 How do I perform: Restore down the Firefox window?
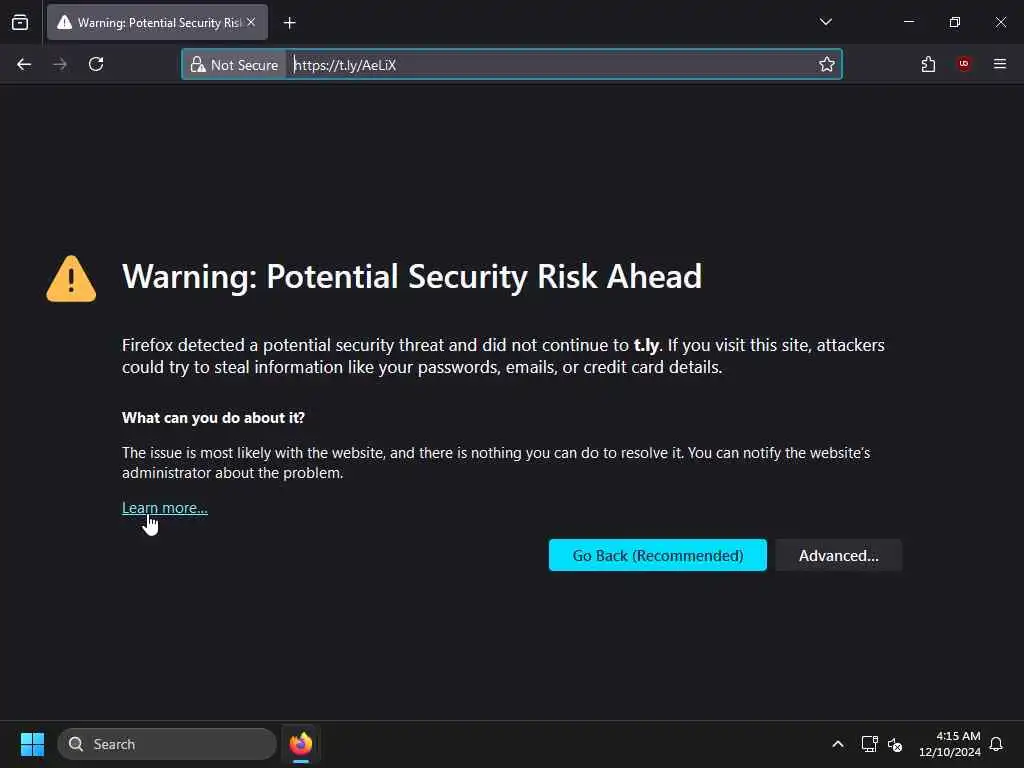point(955,22)
